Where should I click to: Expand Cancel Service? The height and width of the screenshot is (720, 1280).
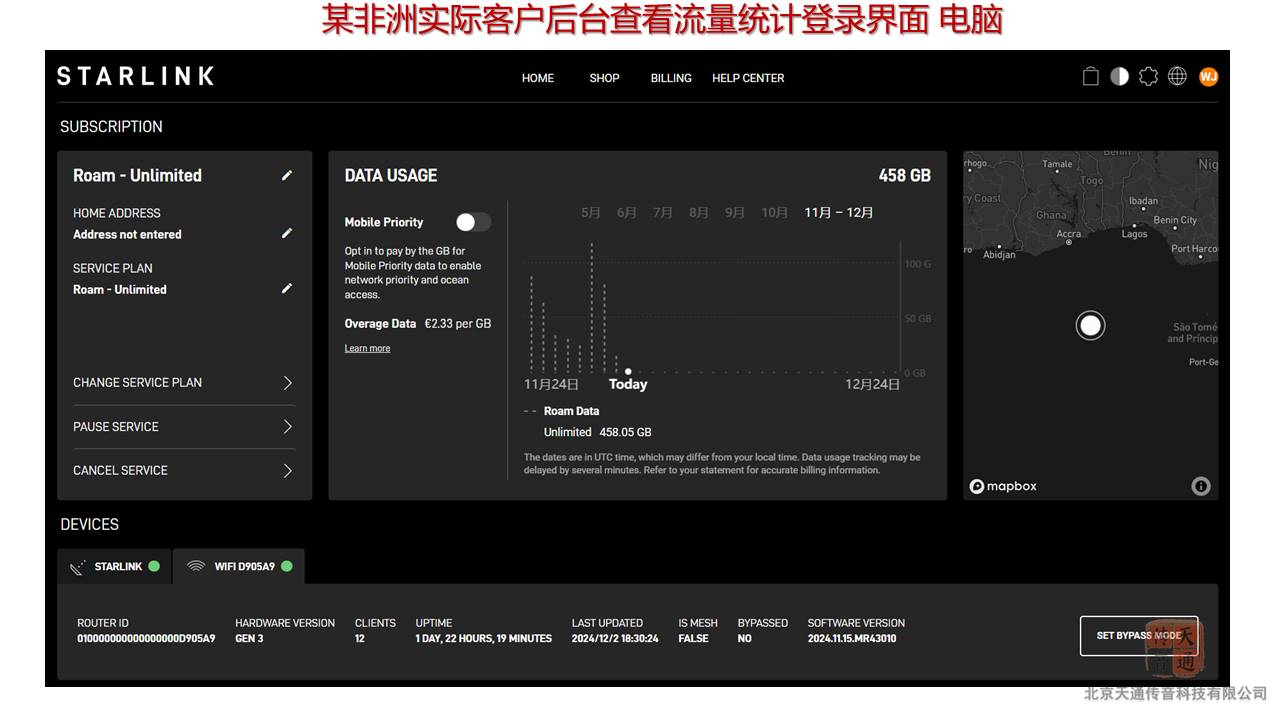pos(184,471)
